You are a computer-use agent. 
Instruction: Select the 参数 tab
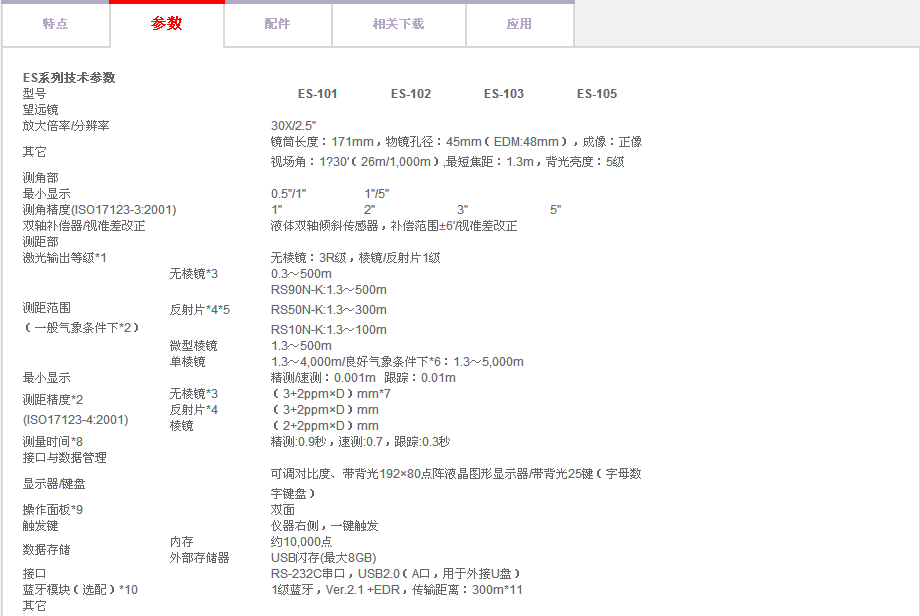pyautogui.click(x=167, y=24)
